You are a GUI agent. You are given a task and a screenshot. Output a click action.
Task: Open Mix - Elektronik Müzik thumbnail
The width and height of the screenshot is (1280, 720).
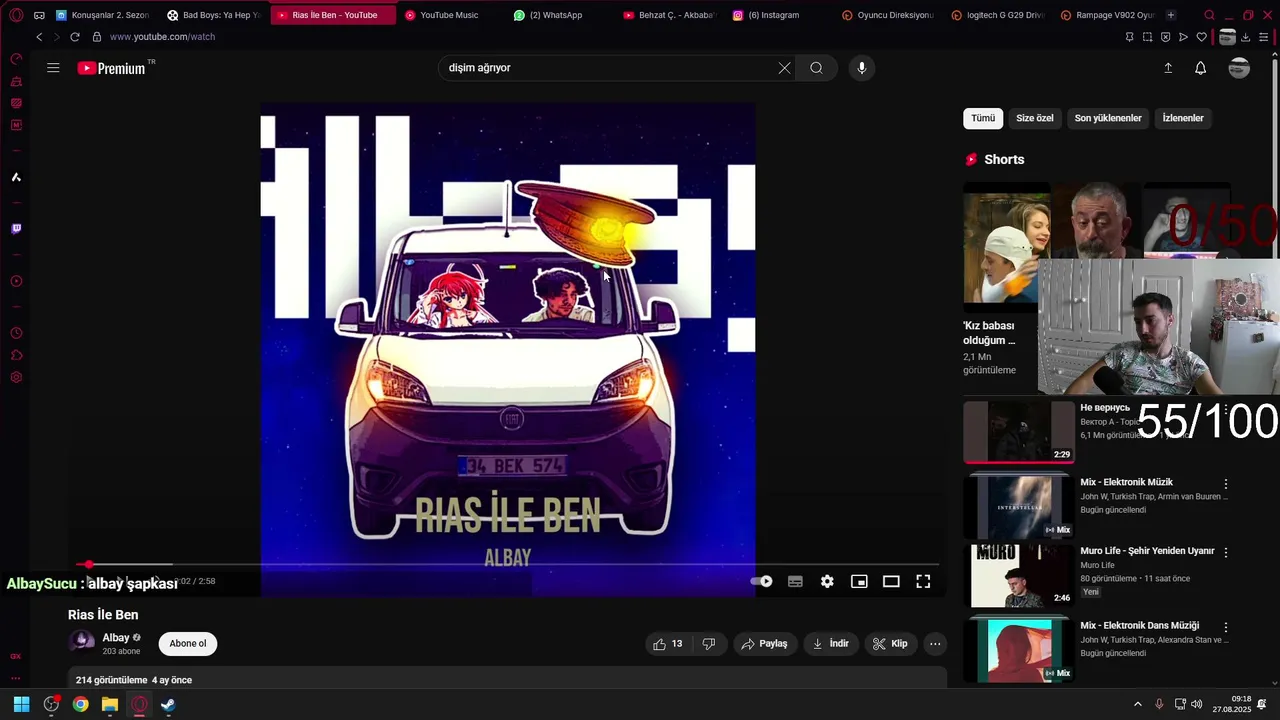pos(1018,506)
